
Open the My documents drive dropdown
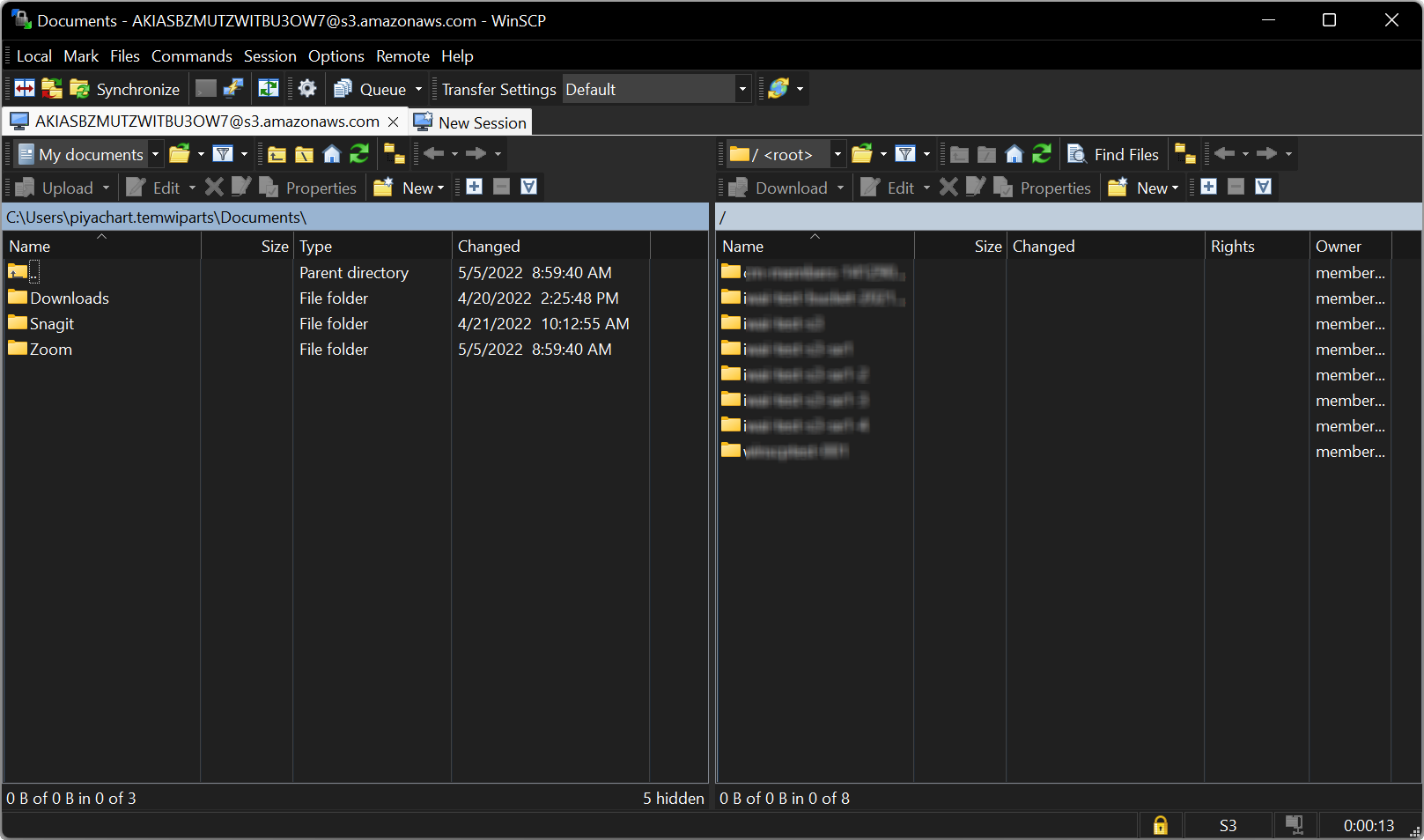(155, 153)
